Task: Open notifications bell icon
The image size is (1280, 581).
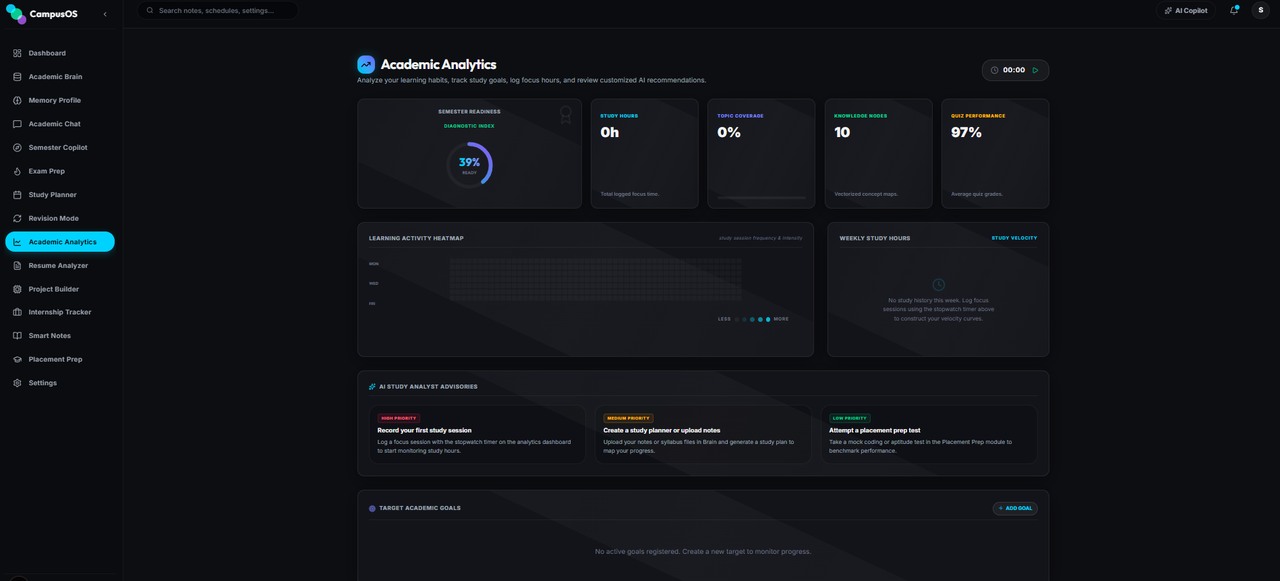Action: [x=1234, y=11]
